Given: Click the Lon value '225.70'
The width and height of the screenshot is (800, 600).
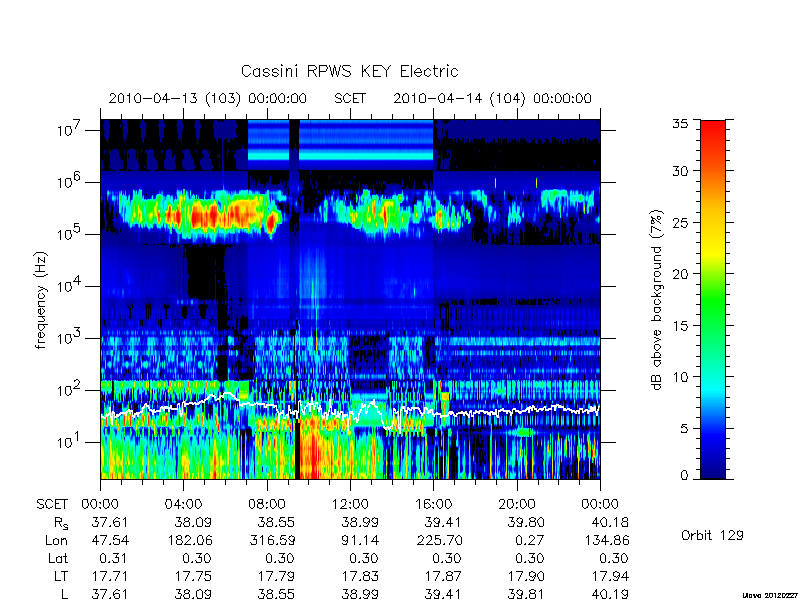Looking at the screenshot, I should 438,540.
